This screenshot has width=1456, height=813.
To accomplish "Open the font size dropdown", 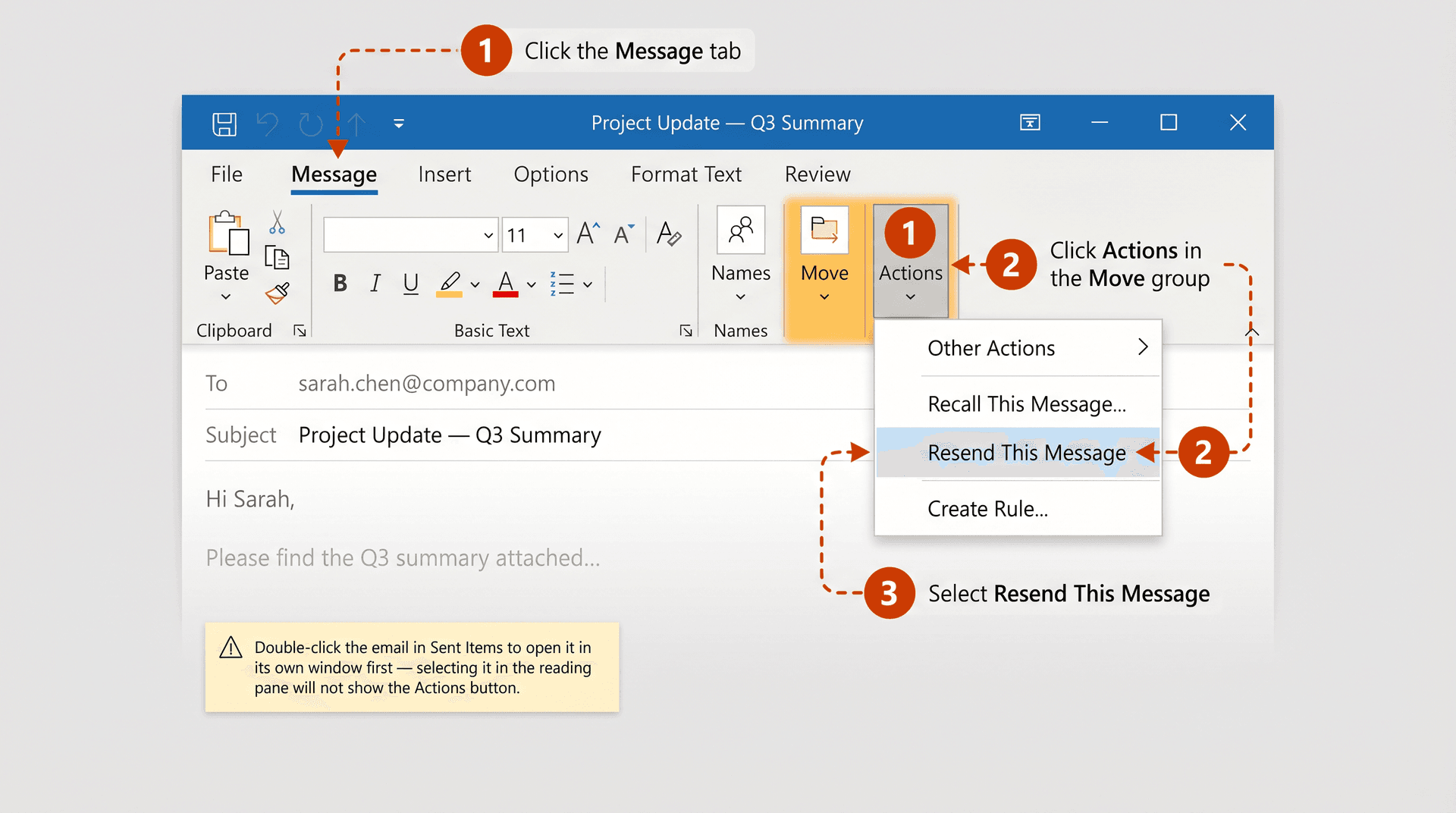I will pyautogui.click(x=557, y=235).
